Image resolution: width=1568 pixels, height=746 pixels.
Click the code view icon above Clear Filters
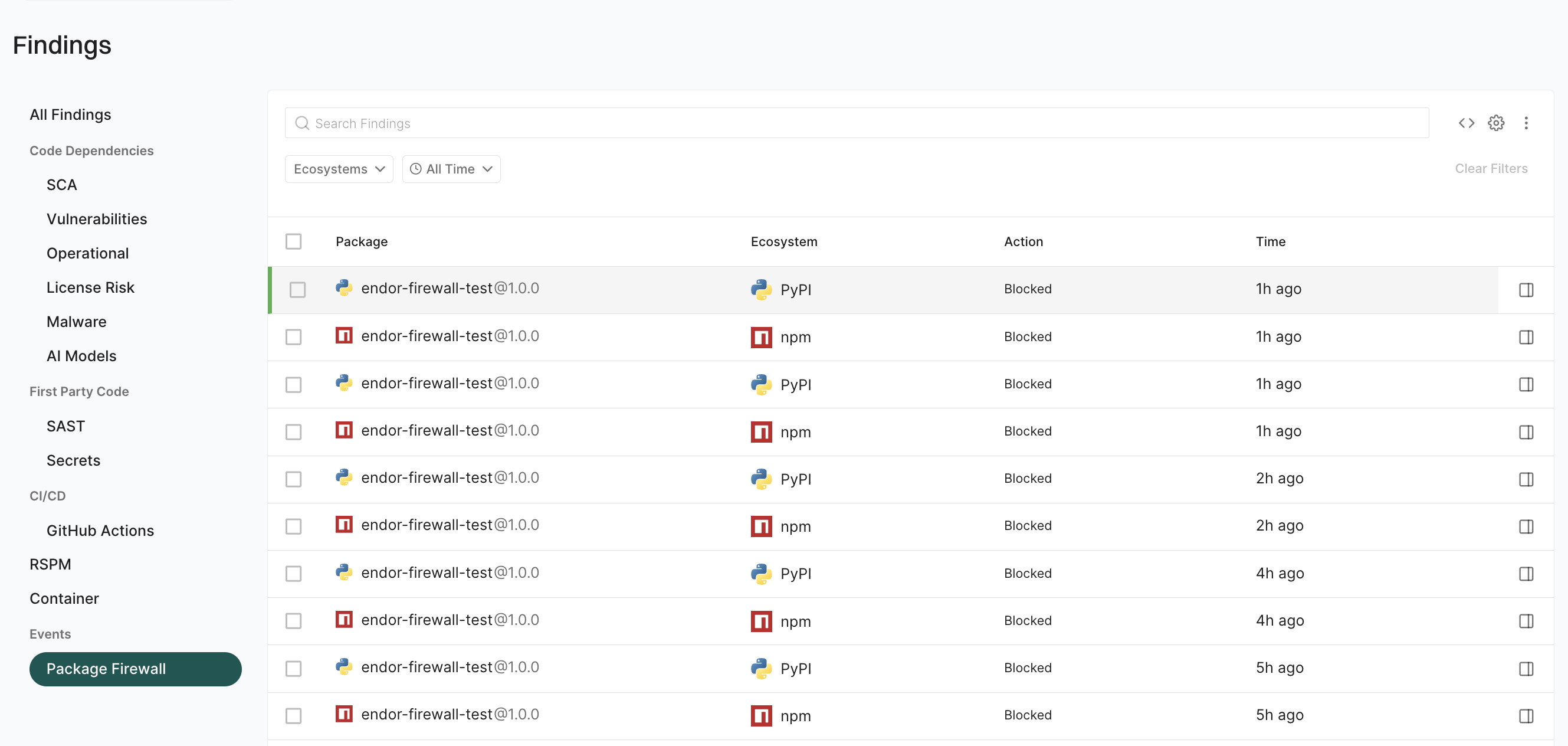[1467, 122]
